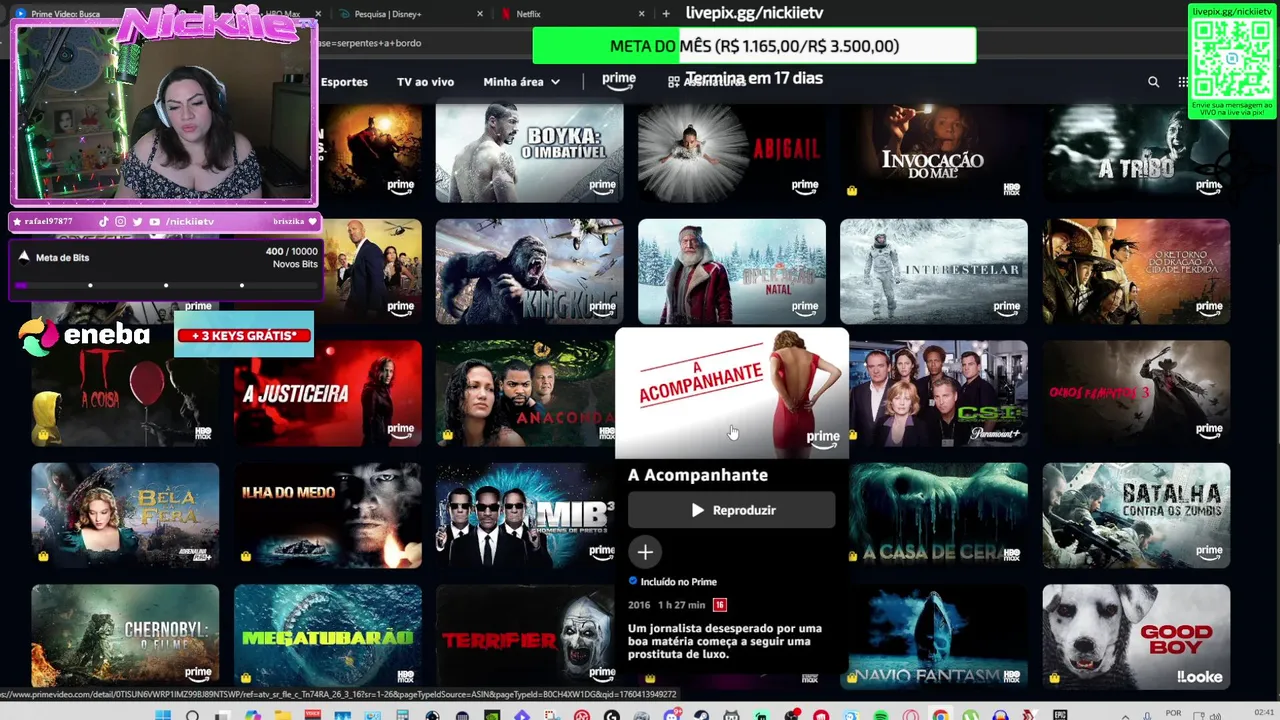Open the Cidade Perdida dragon movie poster
The height and width of the screenshot is (720, 1280).
click(1136, 271)
